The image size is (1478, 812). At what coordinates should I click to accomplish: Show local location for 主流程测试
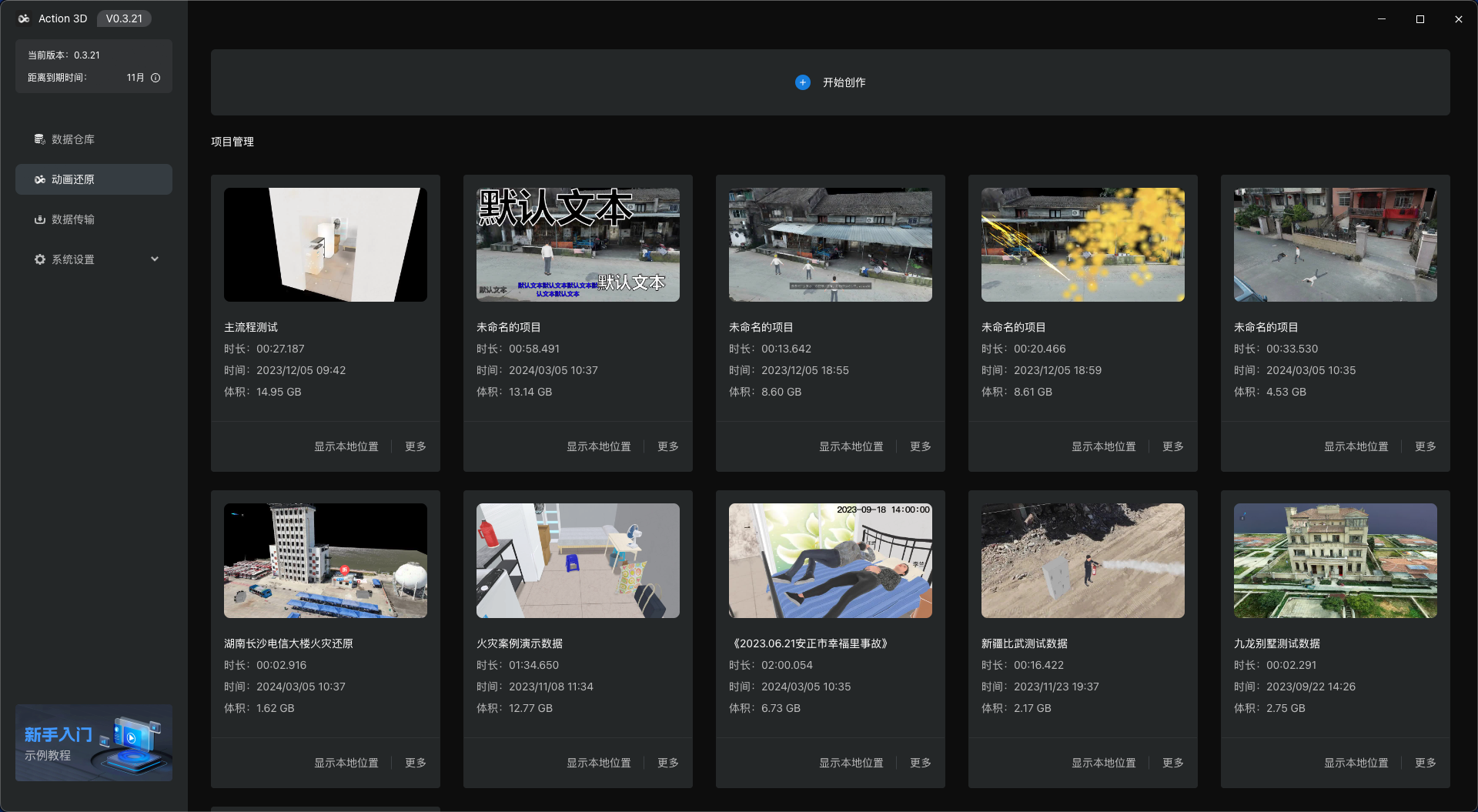pyautogui.click(x=346, y=446)
